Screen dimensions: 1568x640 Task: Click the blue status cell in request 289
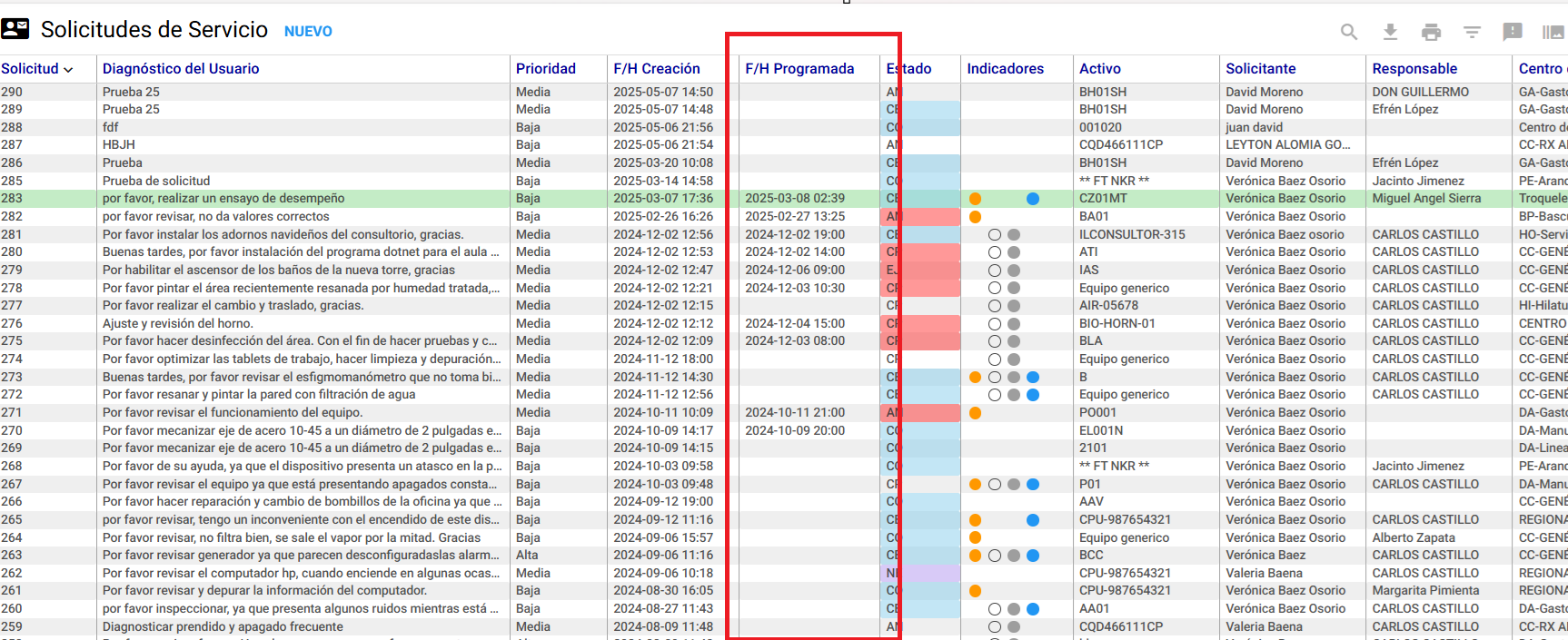920,110
